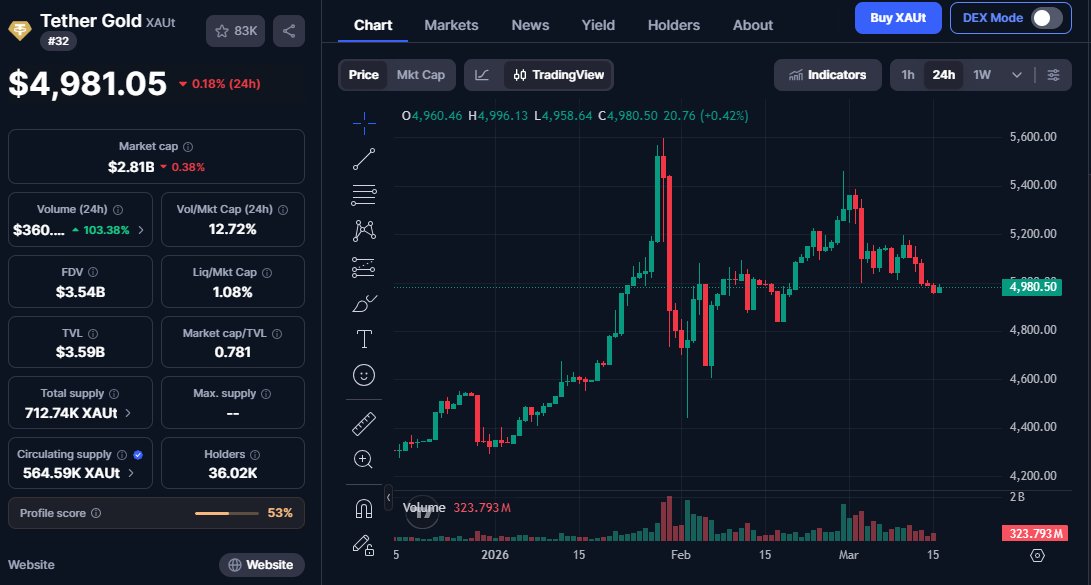The width and height of the screenshot is (1091, 585).
Task: Add Tether Gold to watchlist star
Action: click(x=235, y=31)
